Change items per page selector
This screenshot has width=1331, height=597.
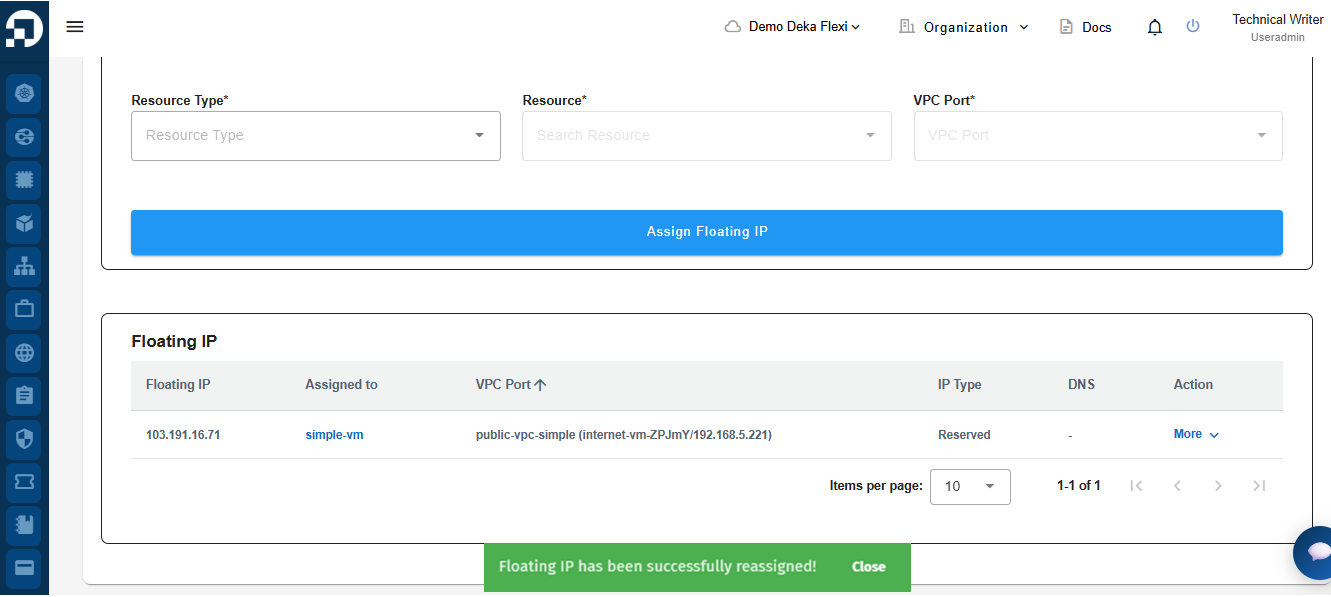click(x=970, y=486)
